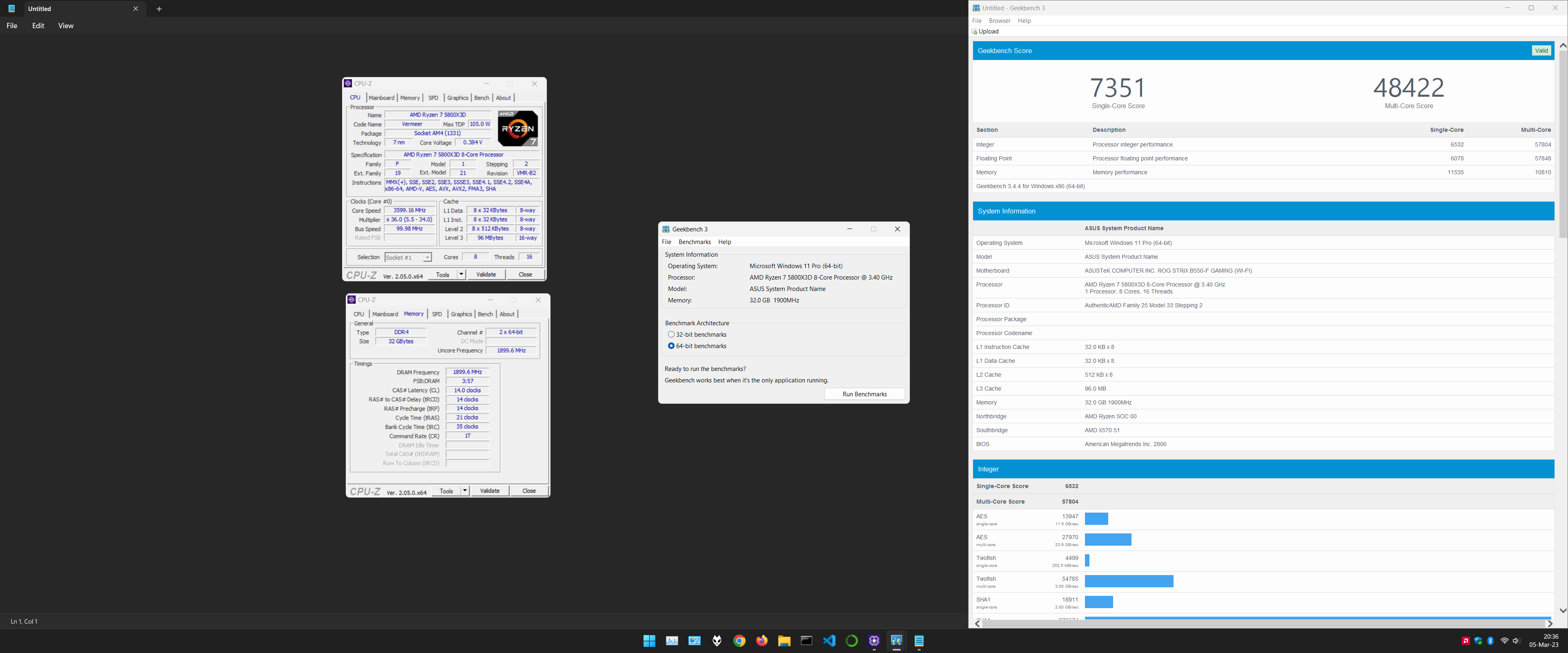The image size is (1568, 653).
Task: Click the Upload label in Geekbench
Action: [x=989, y=32]
